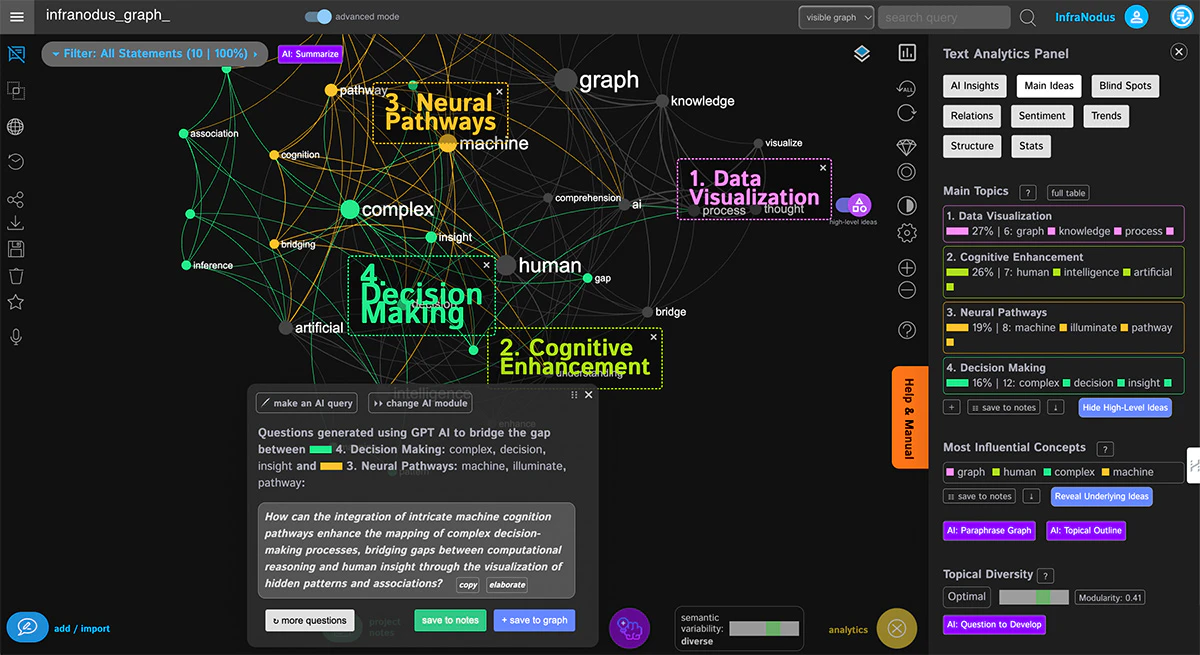This screenshot has height=655, width=1200.
Task: Click the AI: Summarize button
Action: tap(310, 54)
